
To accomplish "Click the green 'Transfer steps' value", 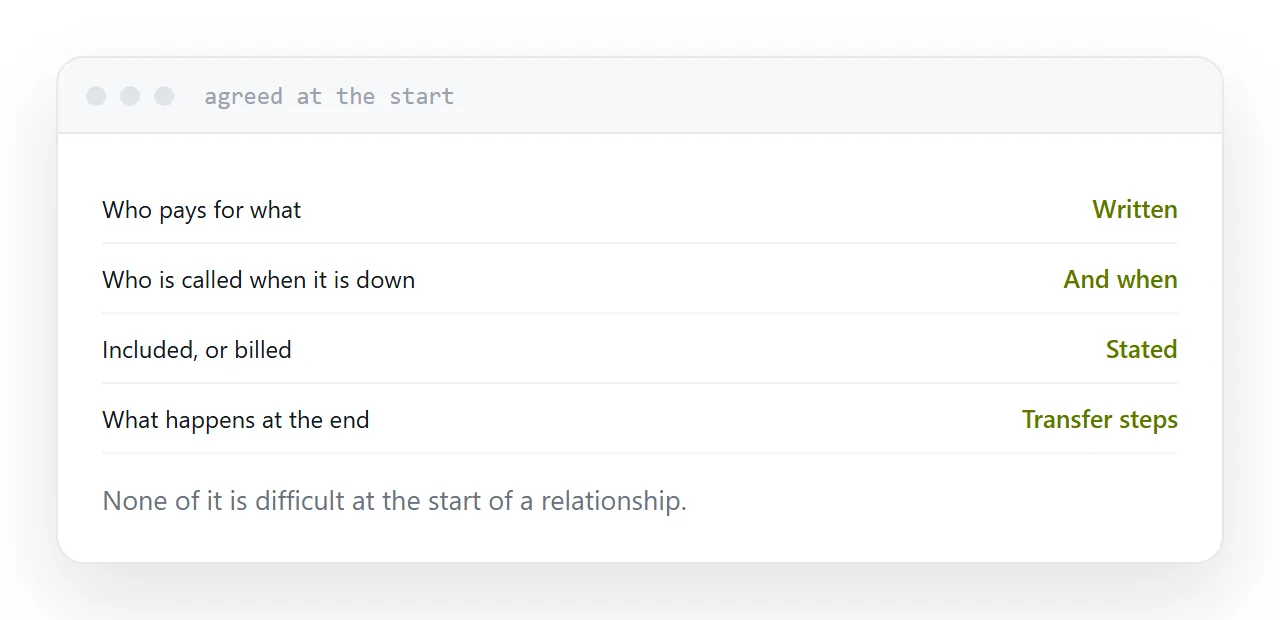I will [1100, 420].
